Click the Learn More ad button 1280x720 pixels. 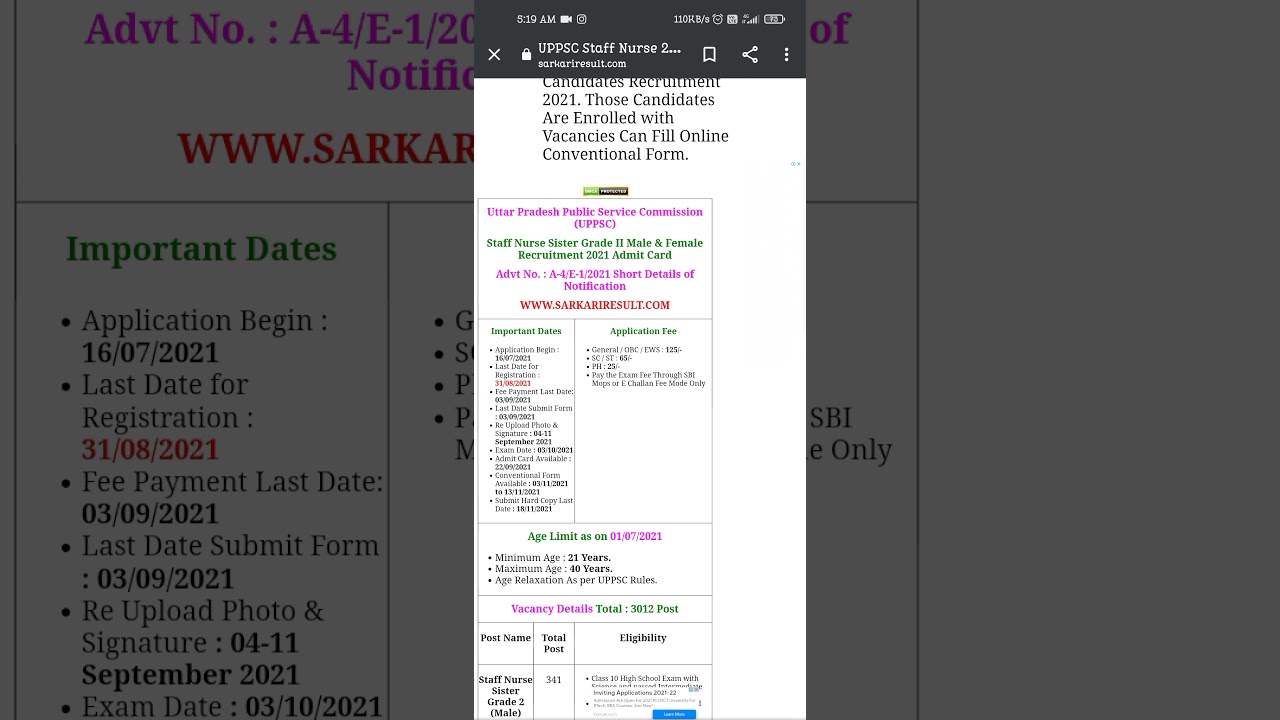pos(674,714)
